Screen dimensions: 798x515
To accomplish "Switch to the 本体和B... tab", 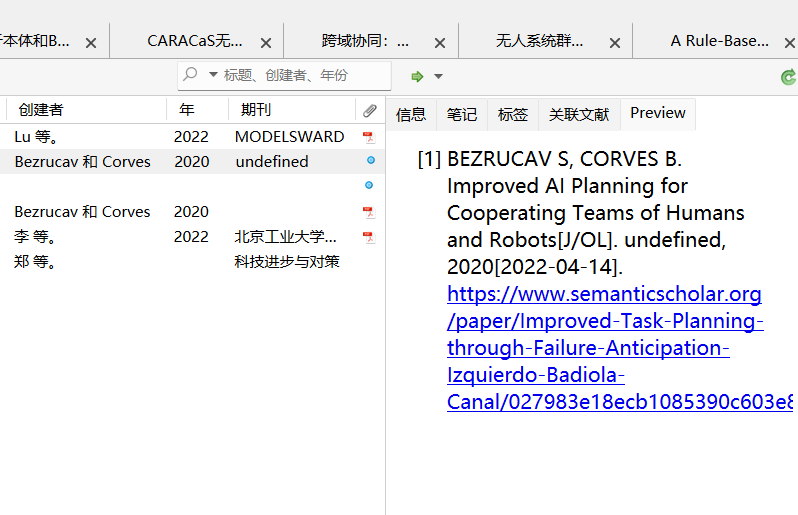I will coord(35,41).
